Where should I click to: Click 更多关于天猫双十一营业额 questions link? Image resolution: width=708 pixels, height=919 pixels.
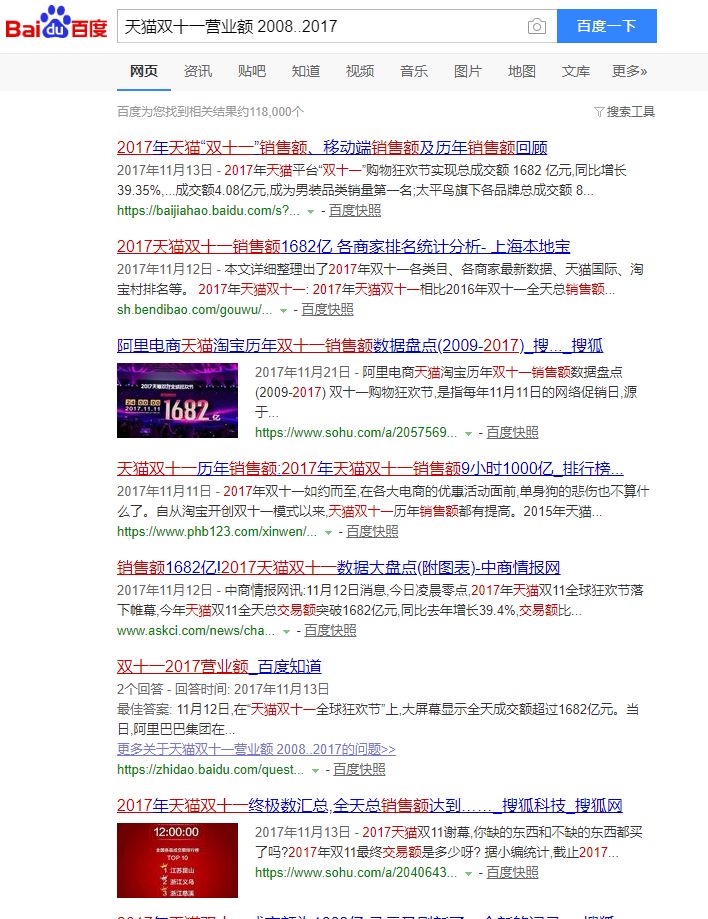(256, 749)
